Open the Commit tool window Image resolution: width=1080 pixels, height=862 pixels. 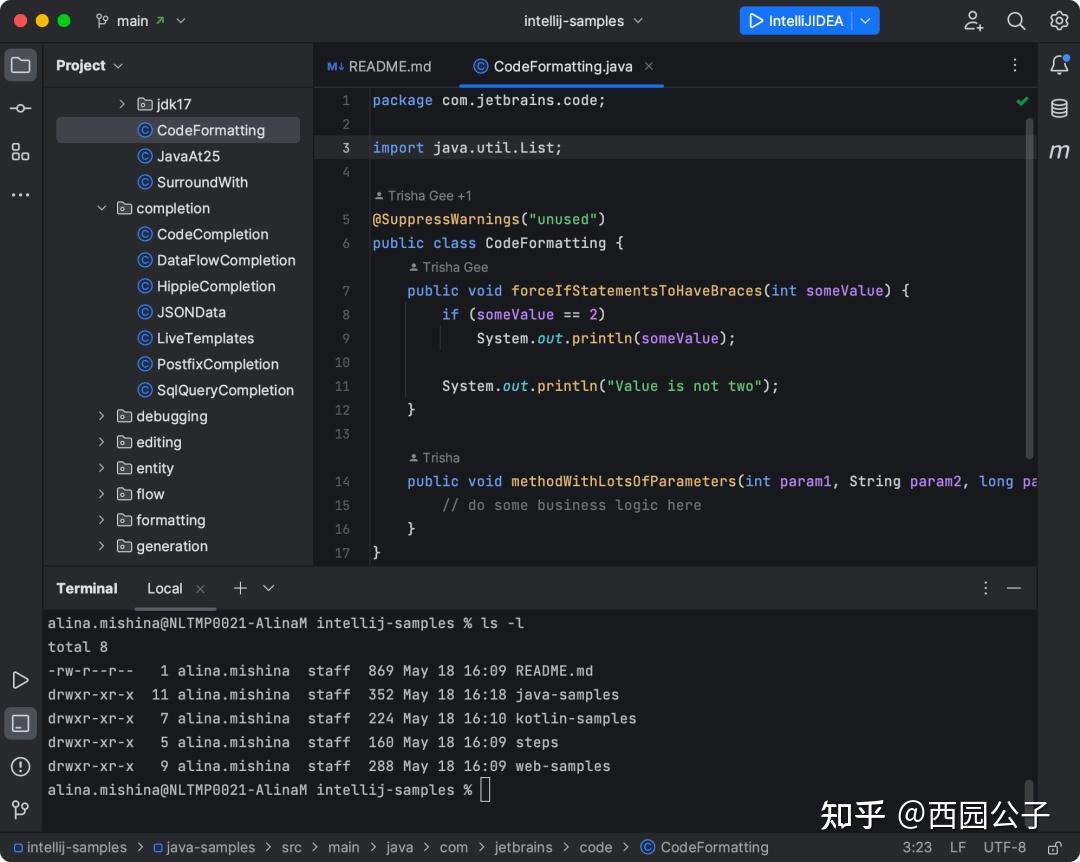20,108
